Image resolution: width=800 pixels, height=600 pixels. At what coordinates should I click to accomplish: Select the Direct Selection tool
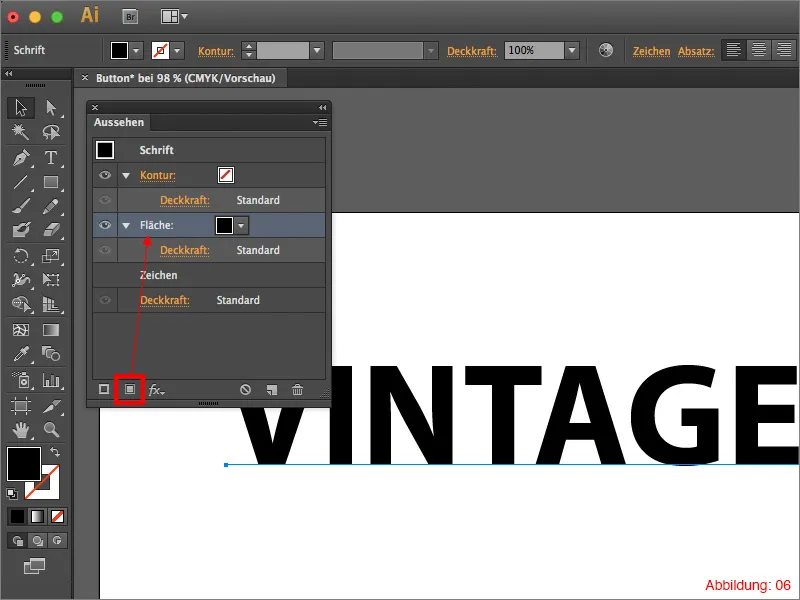[x=51, y=108]
